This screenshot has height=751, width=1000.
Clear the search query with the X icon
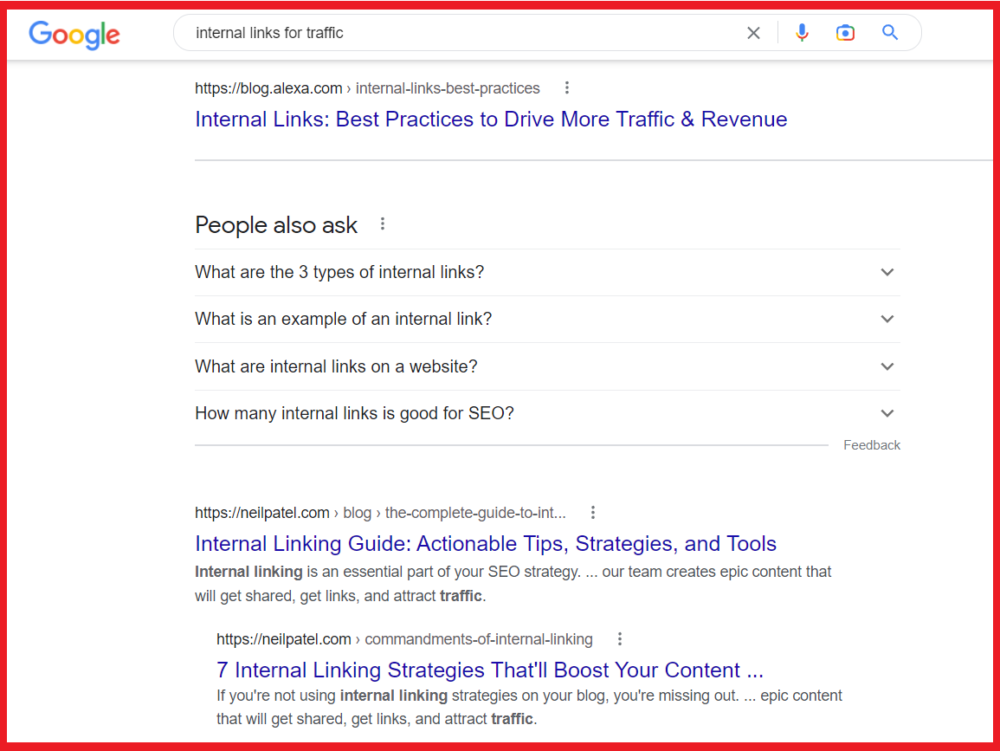tap(753, 32)
